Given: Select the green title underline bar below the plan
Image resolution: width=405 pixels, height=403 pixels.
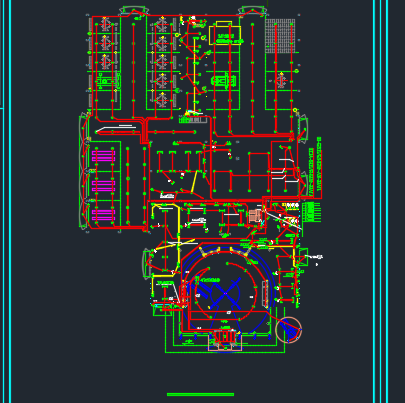Looking at the screenshot, I should (200, 394).
